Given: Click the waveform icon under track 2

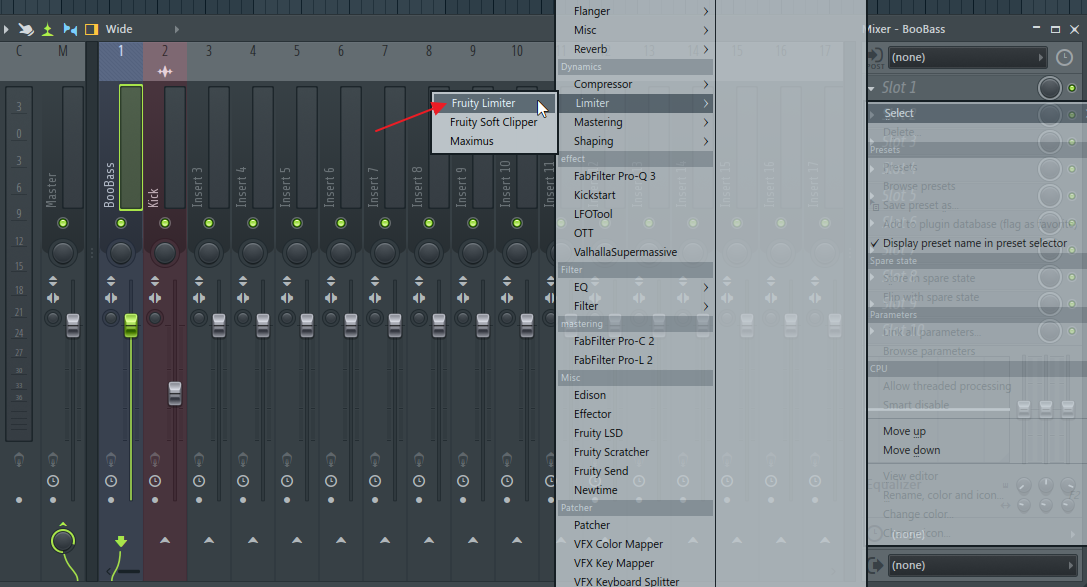Looking at the screenshot, I should pos(165,71).
